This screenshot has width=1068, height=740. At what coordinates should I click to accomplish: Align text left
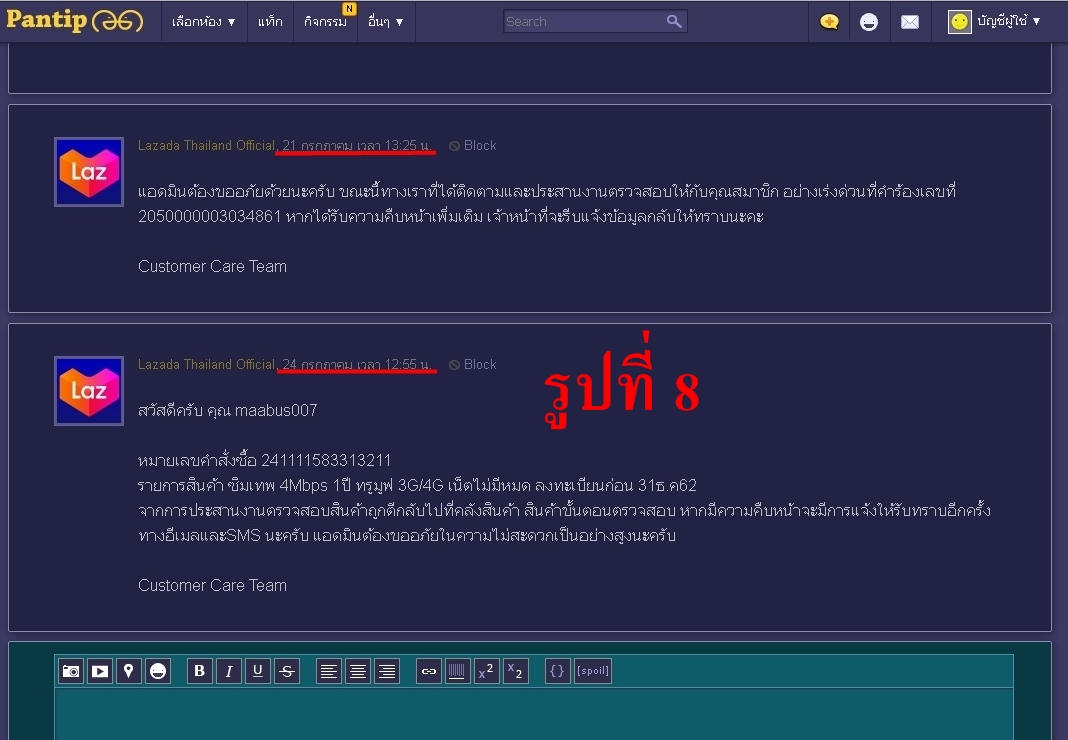pos(329,671)
